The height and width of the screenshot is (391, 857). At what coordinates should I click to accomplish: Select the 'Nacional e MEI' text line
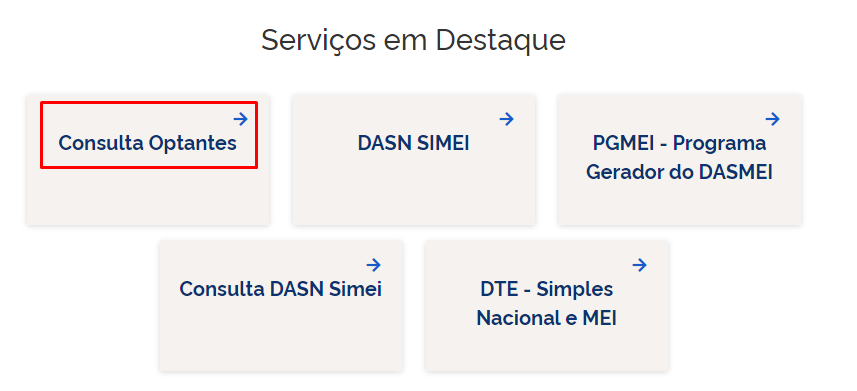547,318
